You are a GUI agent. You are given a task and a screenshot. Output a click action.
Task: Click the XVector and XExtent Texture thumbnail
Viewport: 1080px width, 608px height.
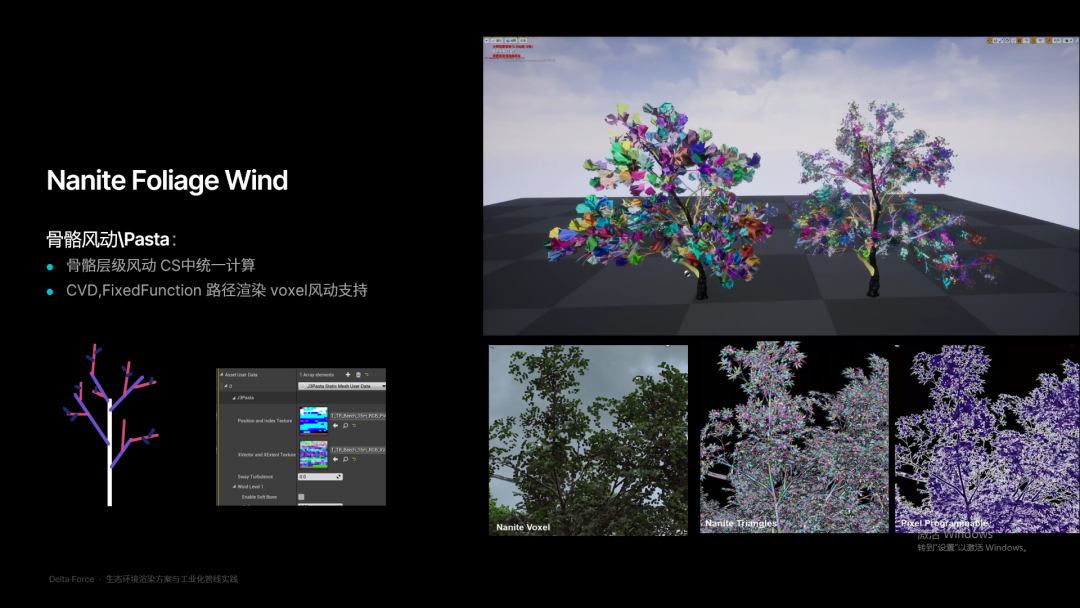point(313,454)
